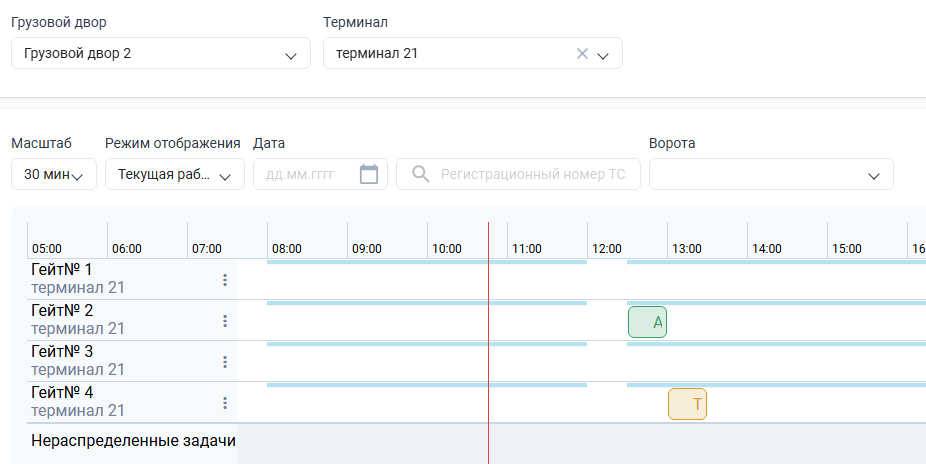Click the 13:00 timeline header
The width and height of the screenshot is (926, 464).
pos(687,249)
